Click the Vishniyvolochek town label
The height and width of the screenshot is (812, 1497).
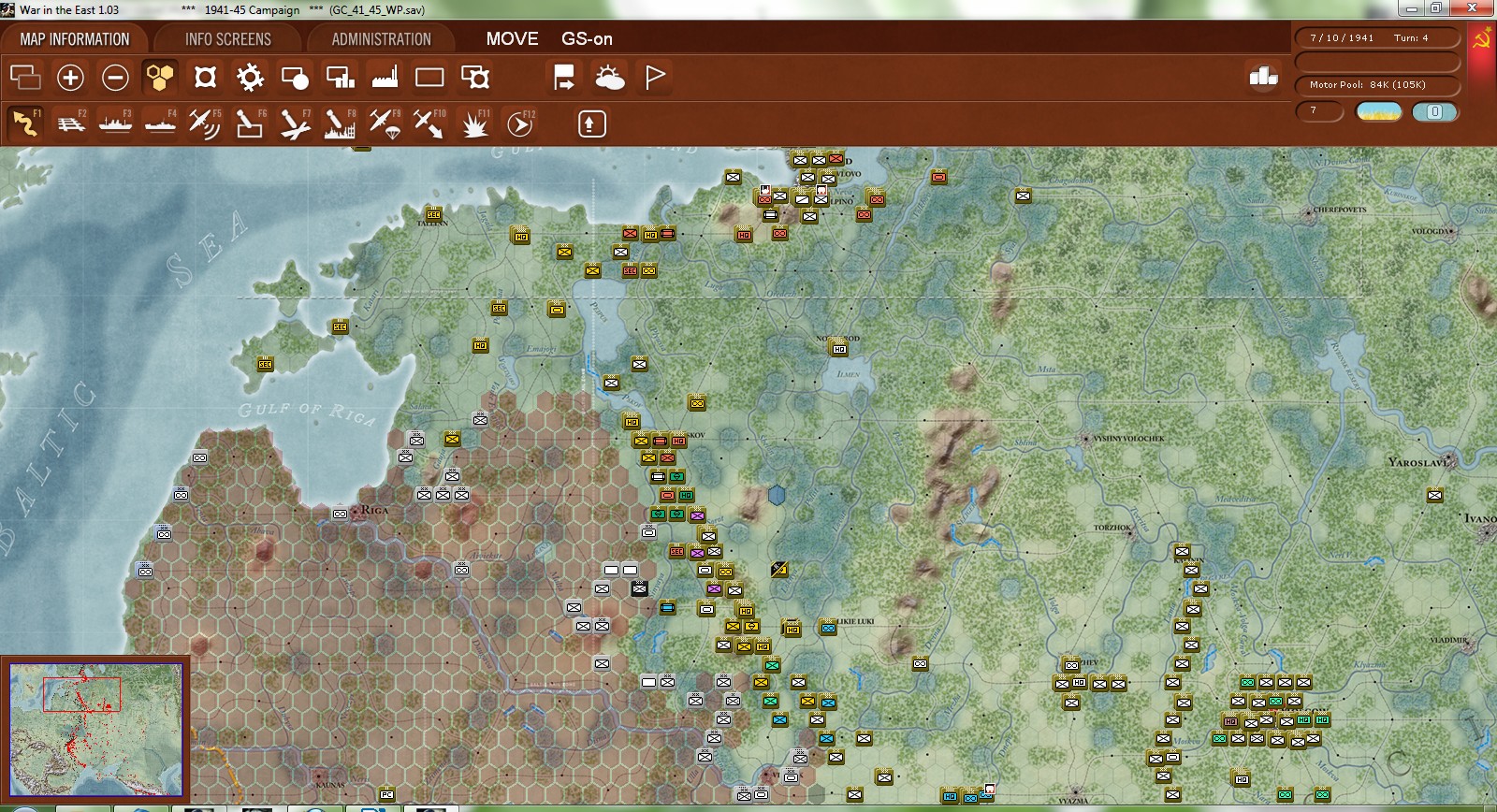pyautogui.click(x=1128, y=438)
